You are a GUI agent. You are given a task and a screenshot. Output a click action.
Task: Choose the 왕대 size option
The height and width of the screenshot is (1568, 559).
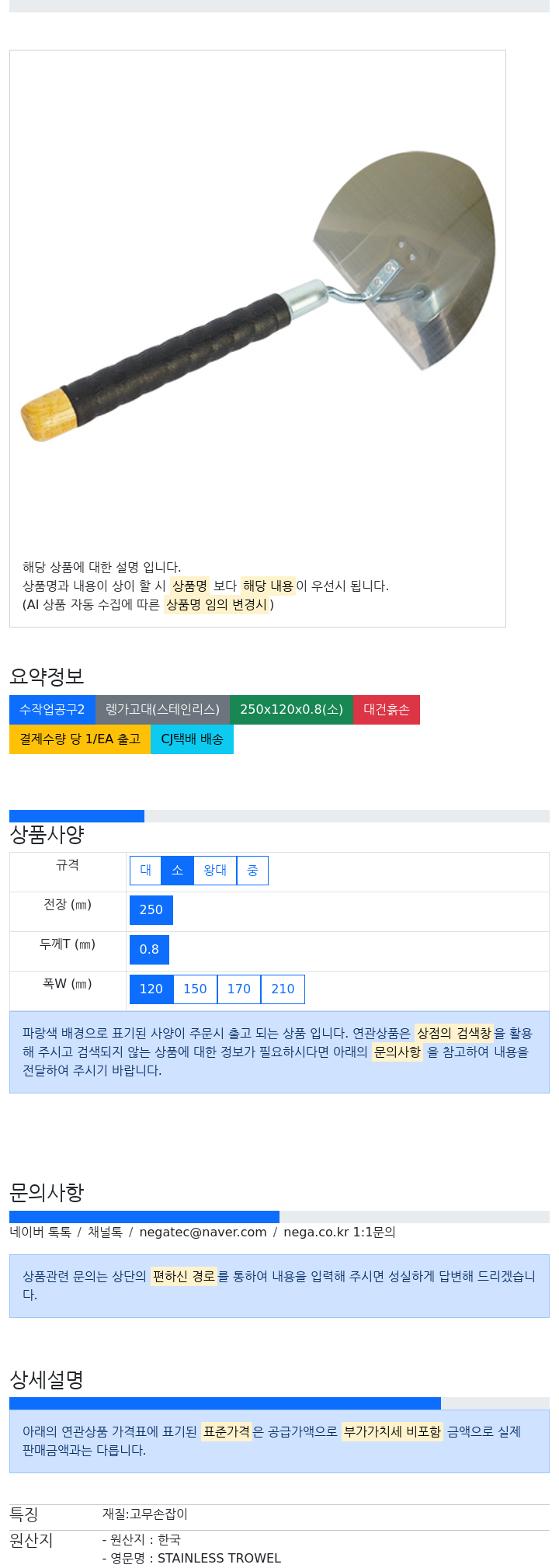(x=215, y=871)
